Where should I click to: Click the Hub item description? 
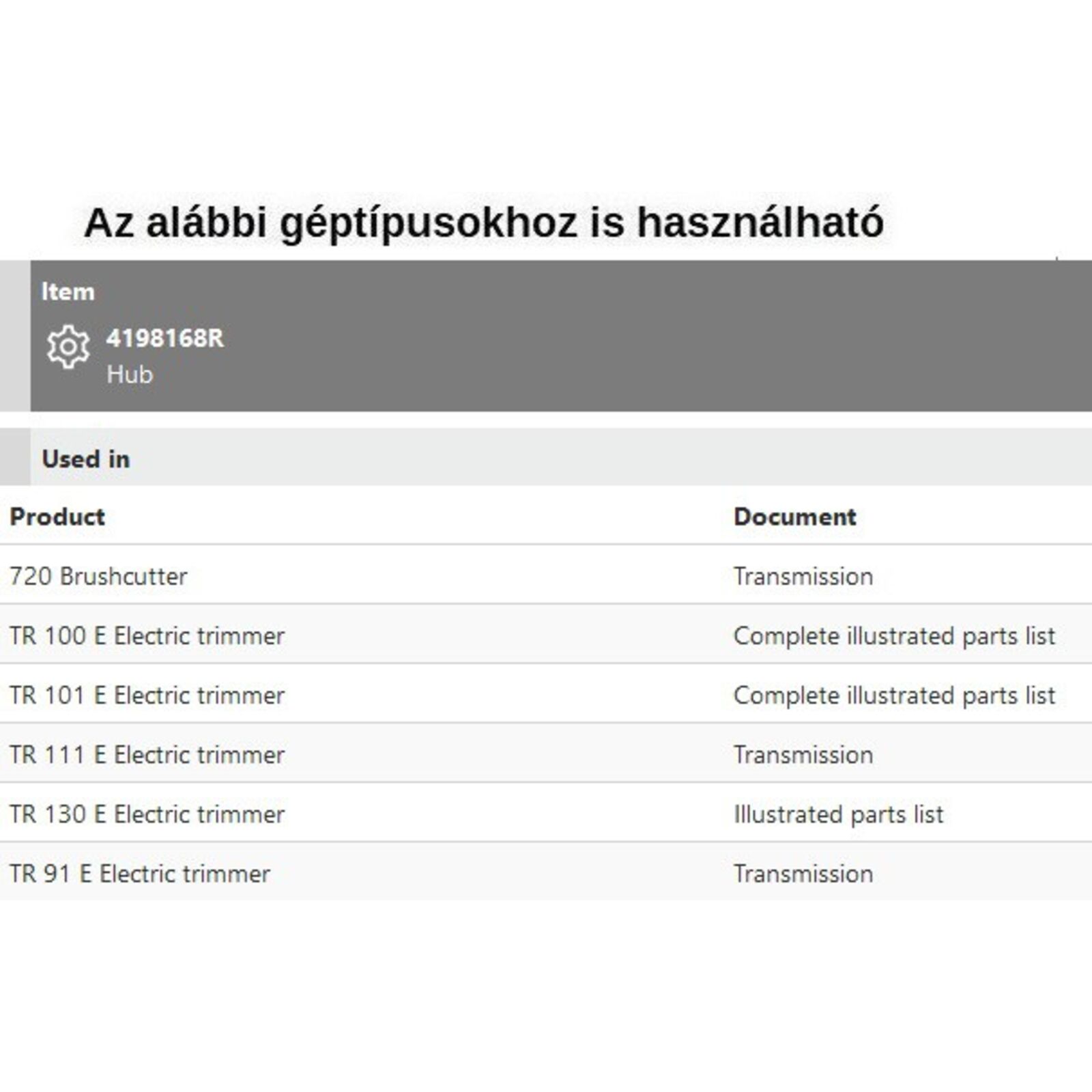point(130,374)
